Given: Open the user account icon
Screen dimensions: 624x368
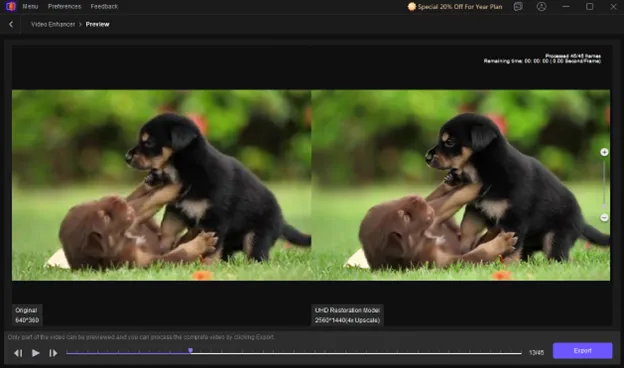Looking at the screenshot, I should pos(541,6).
